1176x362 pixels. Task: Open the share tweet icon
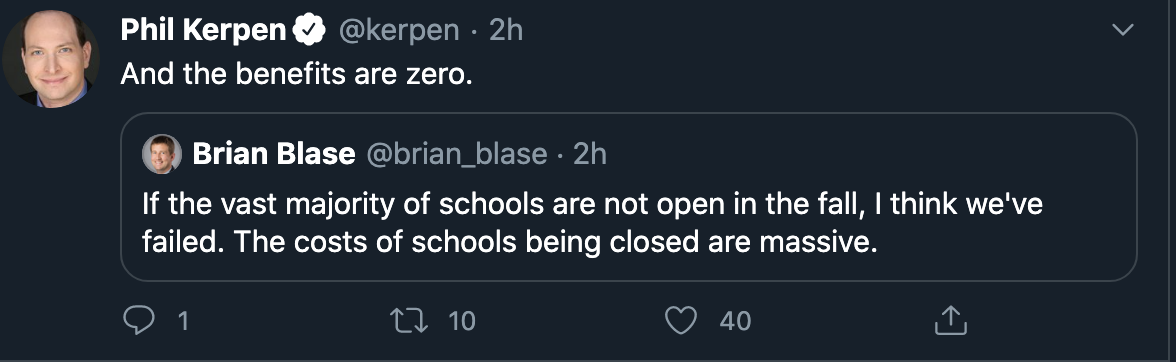(951, 321)
